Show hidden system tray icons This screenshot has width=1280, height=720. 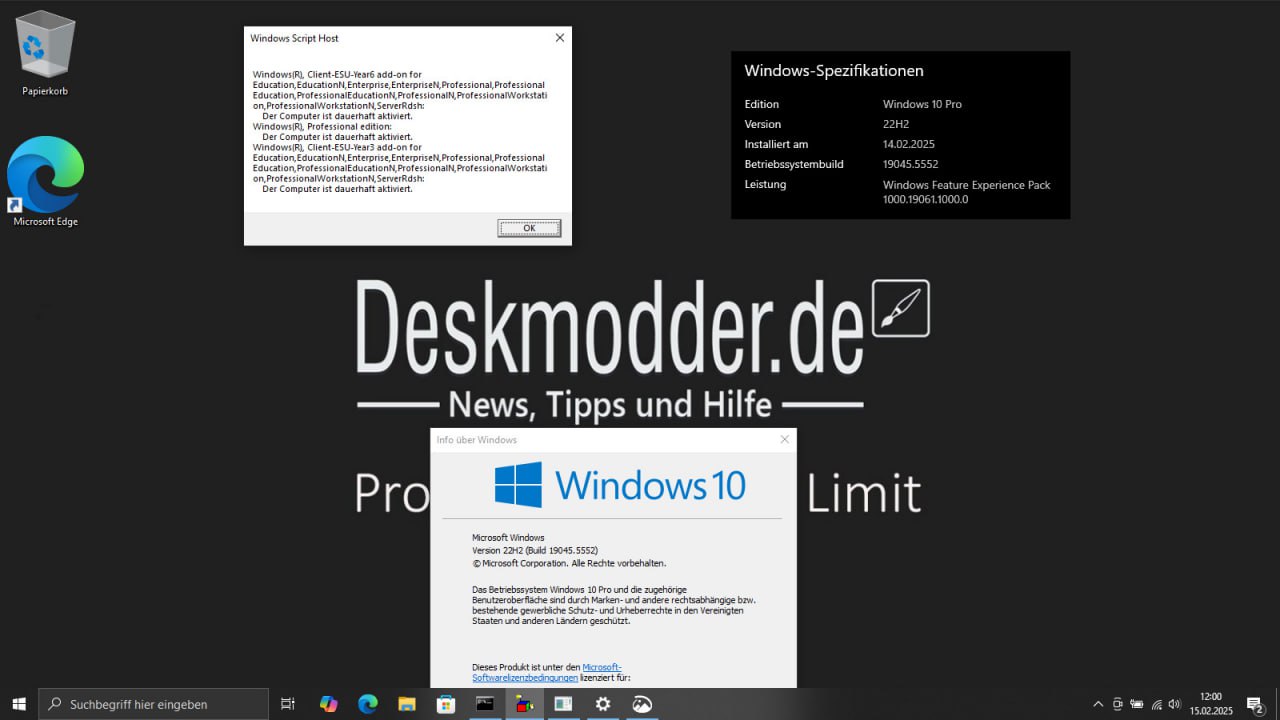tap(1098, 704)
